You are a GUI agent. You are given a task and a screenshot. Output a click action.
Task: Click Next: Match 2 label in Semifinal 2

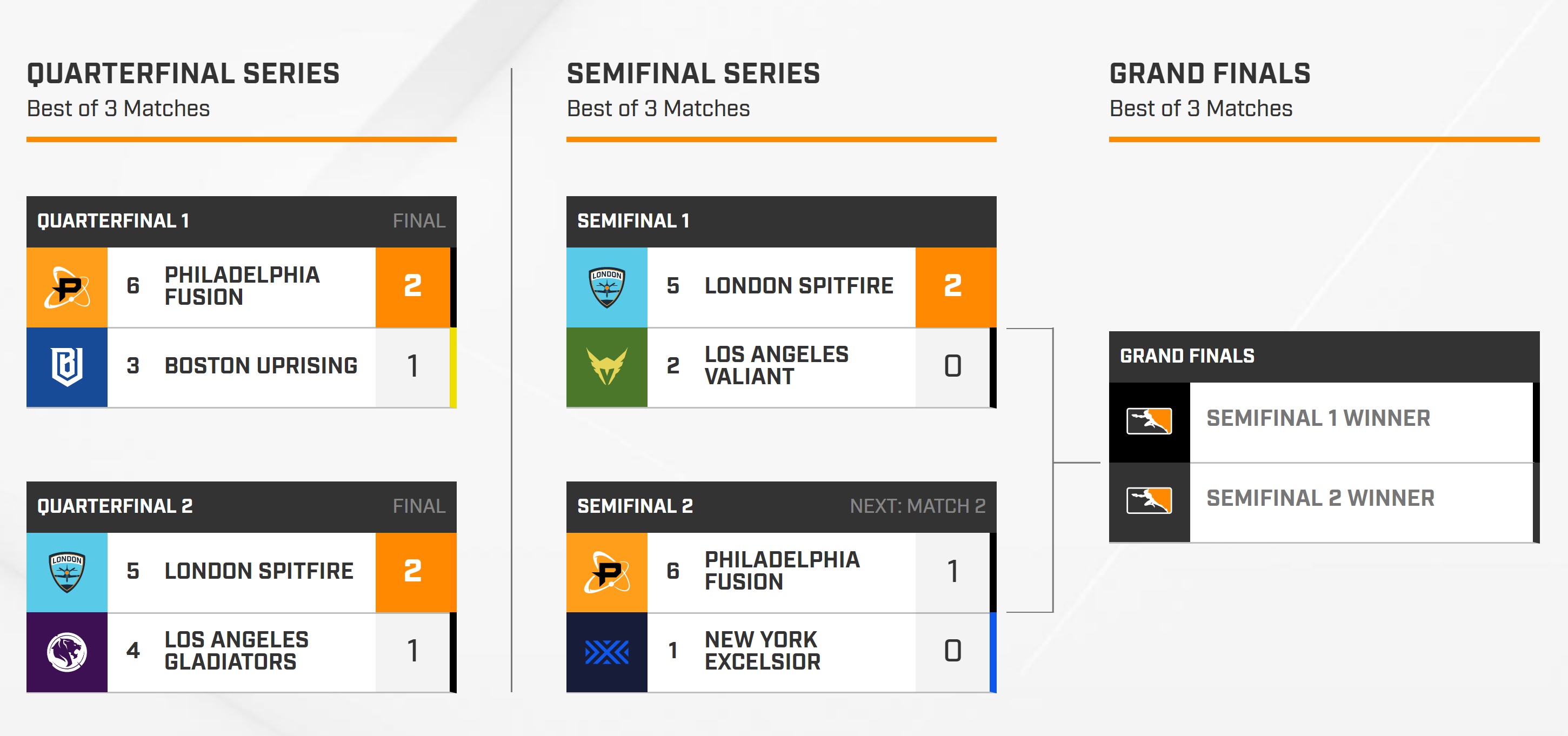(x=917, y=506)
